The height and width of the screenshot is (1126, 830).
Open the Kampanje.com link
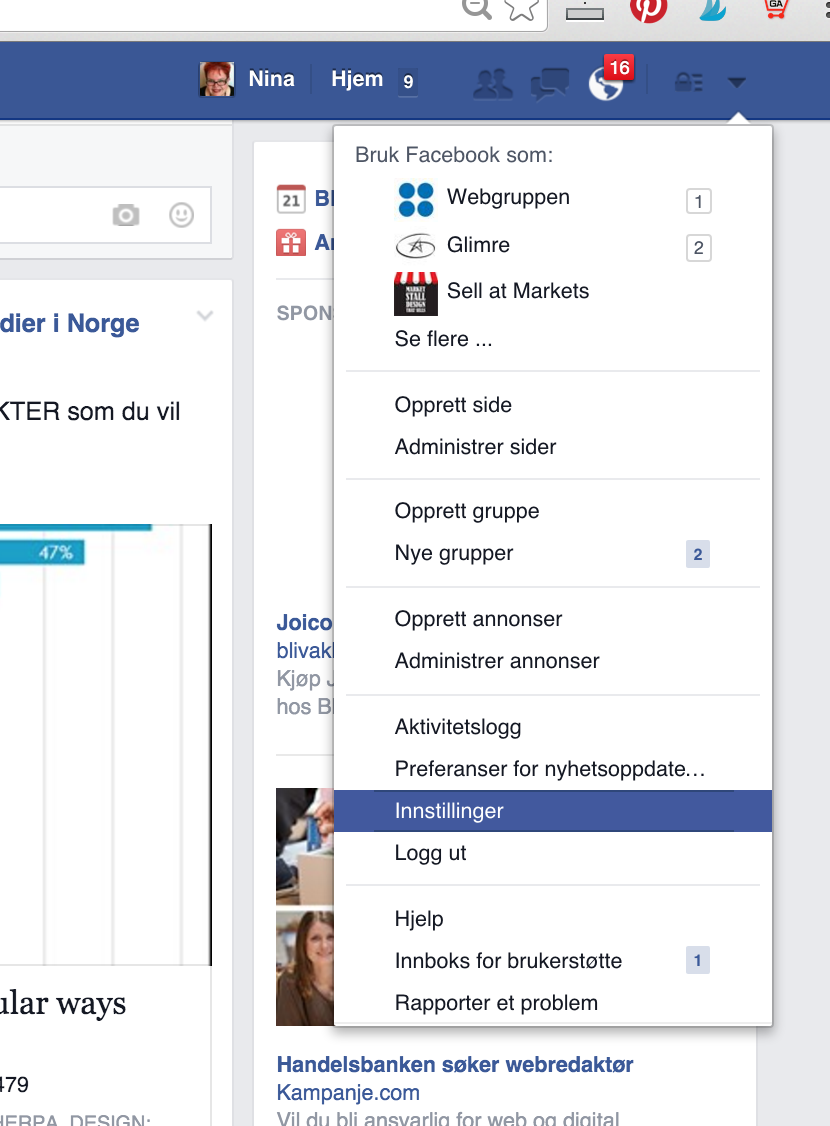[x=348, y=1093]
